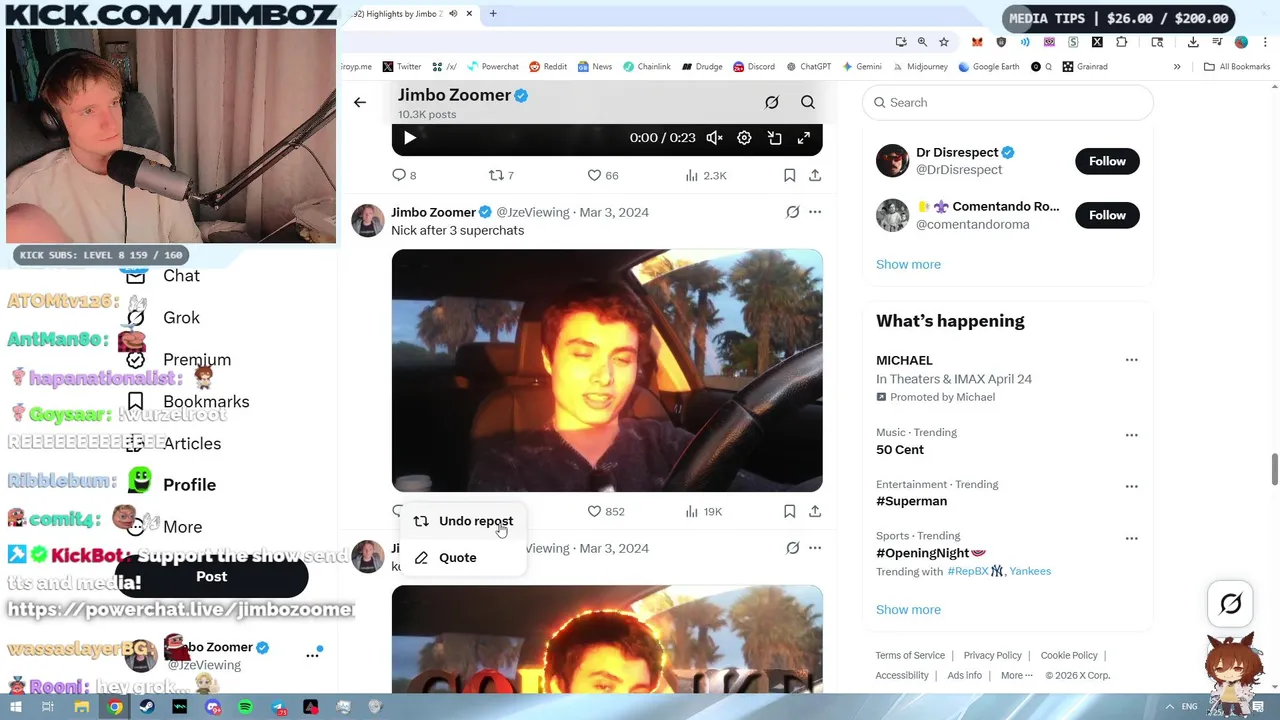Close the Highlights by Jimbo Z tab
1280x720 pixels.
point(469,14)
